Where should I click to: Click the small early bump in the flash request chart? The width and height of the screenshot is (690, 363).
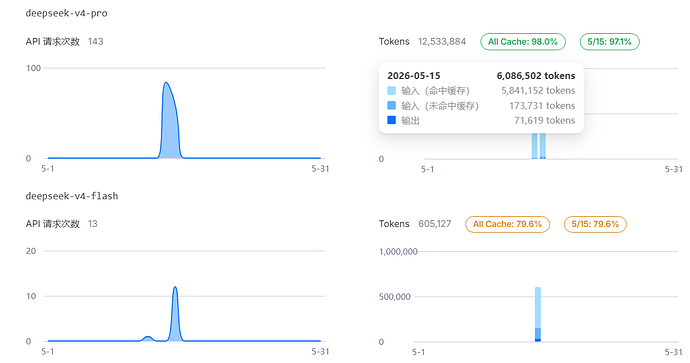(148, 338)
